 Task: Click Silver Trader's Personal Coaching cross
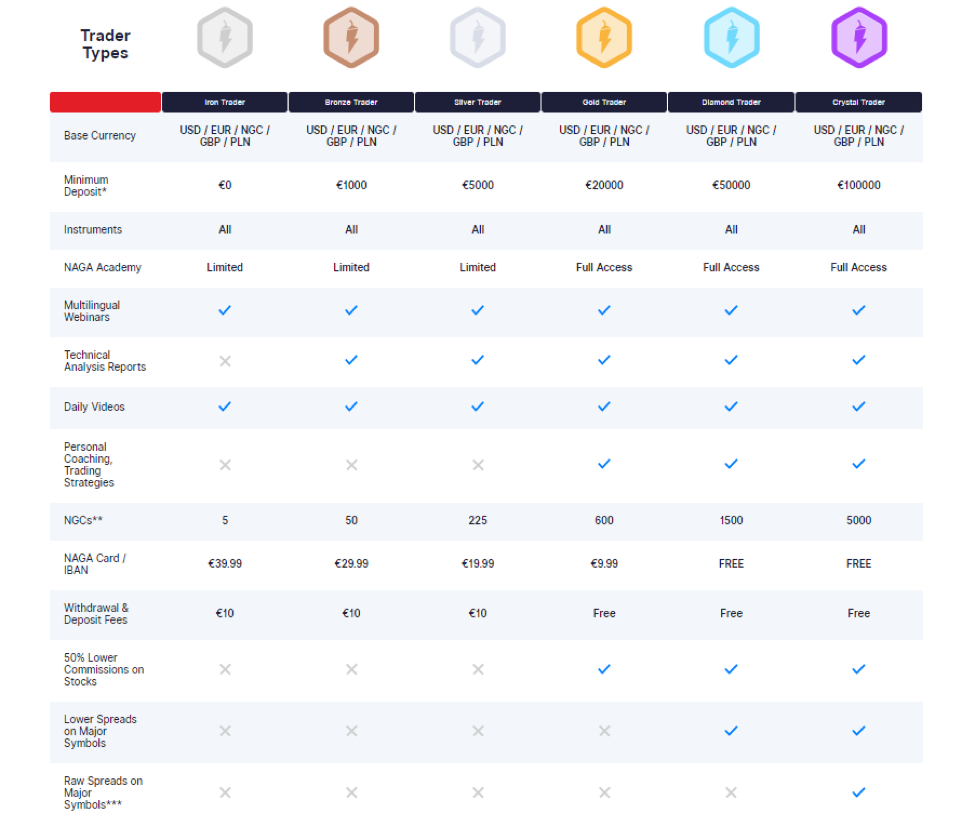[x=478, y=465]
